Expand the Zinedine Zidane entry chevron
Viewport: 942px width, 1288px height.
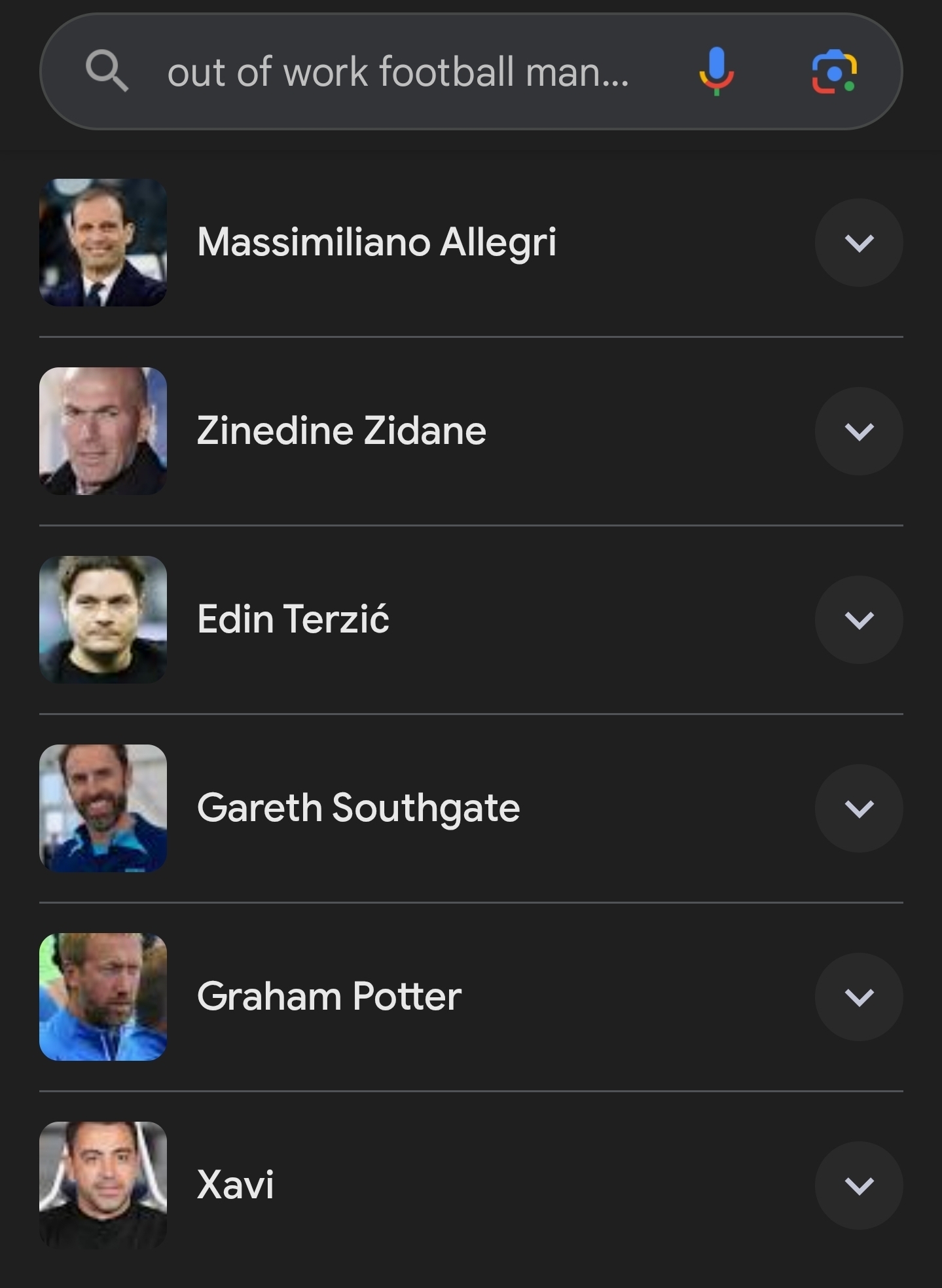[x=859, y=432]
